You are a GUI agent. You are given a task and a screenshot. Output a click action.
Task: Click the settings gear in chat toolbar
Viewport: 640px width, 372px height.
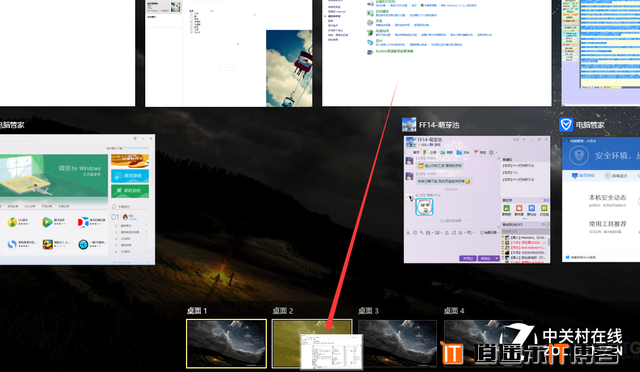click(491, 152)
